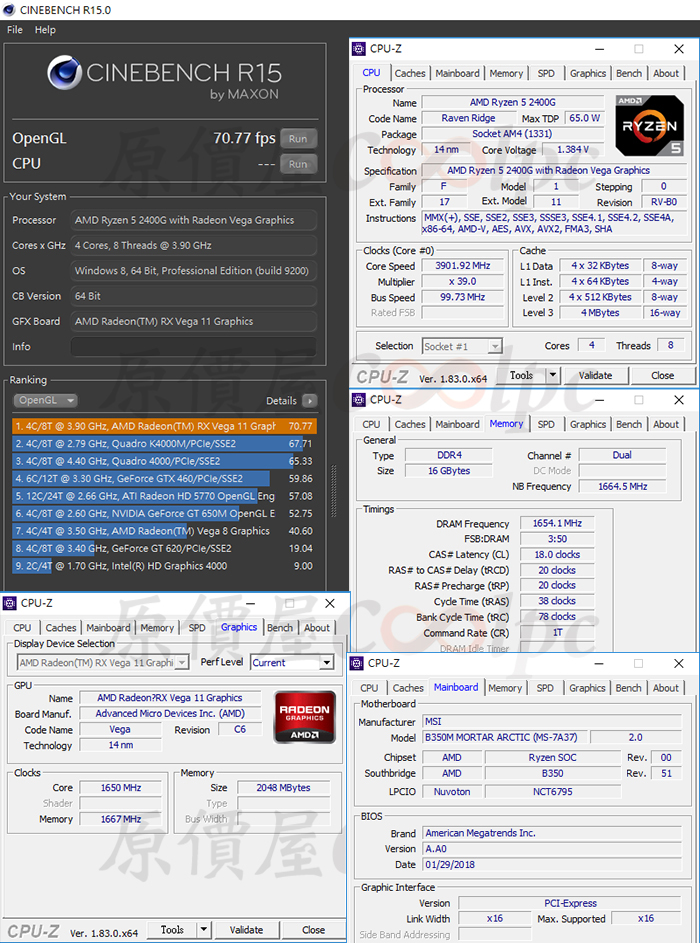Open the OpenGL ranking type dropdown
700x943 pixels.
pos(45,400)
